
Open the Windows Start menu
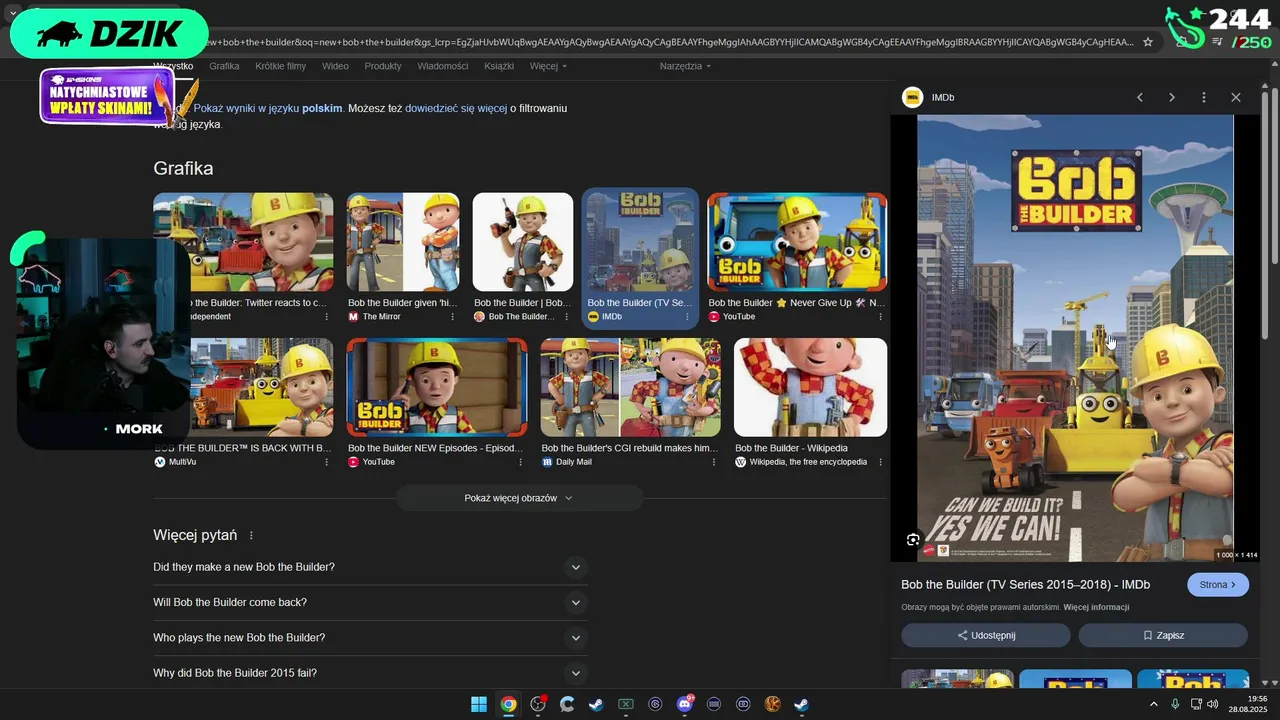[x=479, y=704]
